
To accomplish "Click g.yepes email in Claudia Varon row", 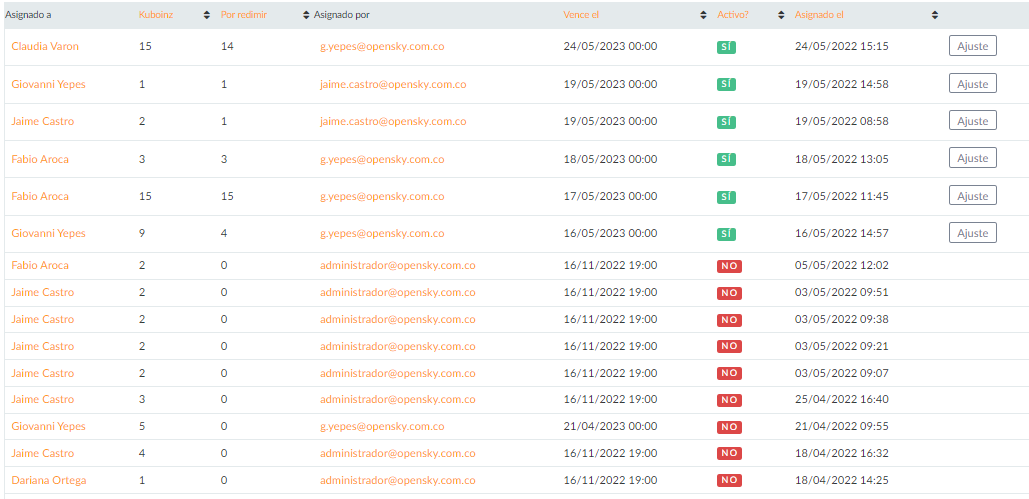I will click(x=383, y=47).
